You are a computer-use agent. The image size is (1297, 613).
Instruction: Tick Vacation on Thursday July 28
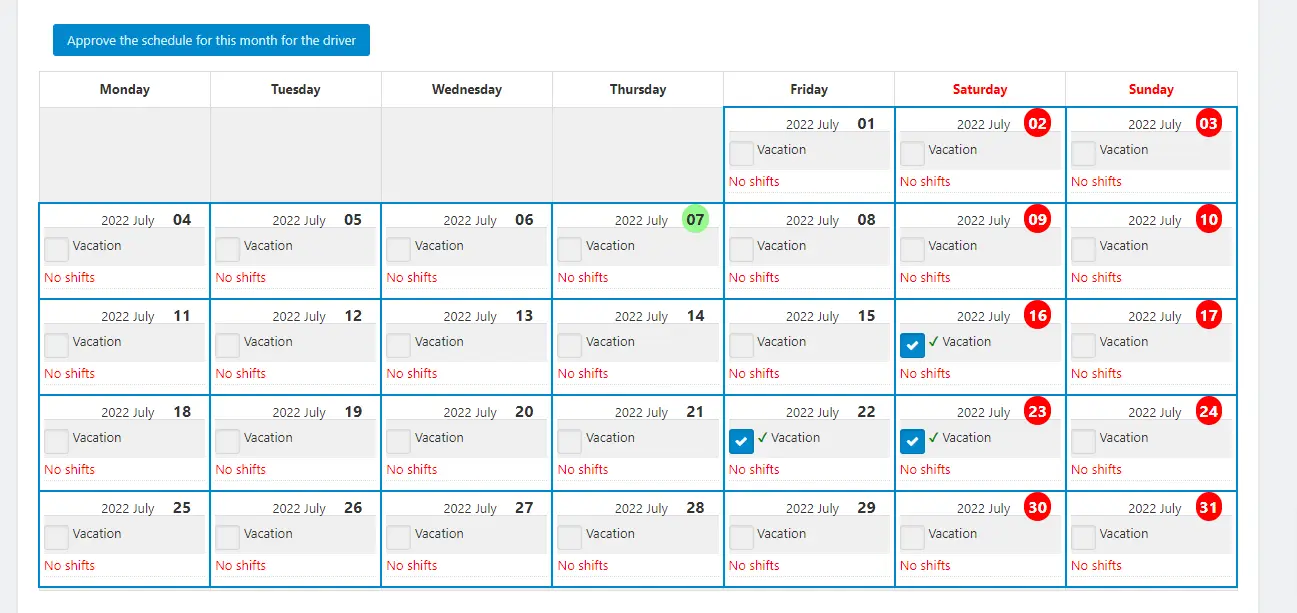click(570, 537)
